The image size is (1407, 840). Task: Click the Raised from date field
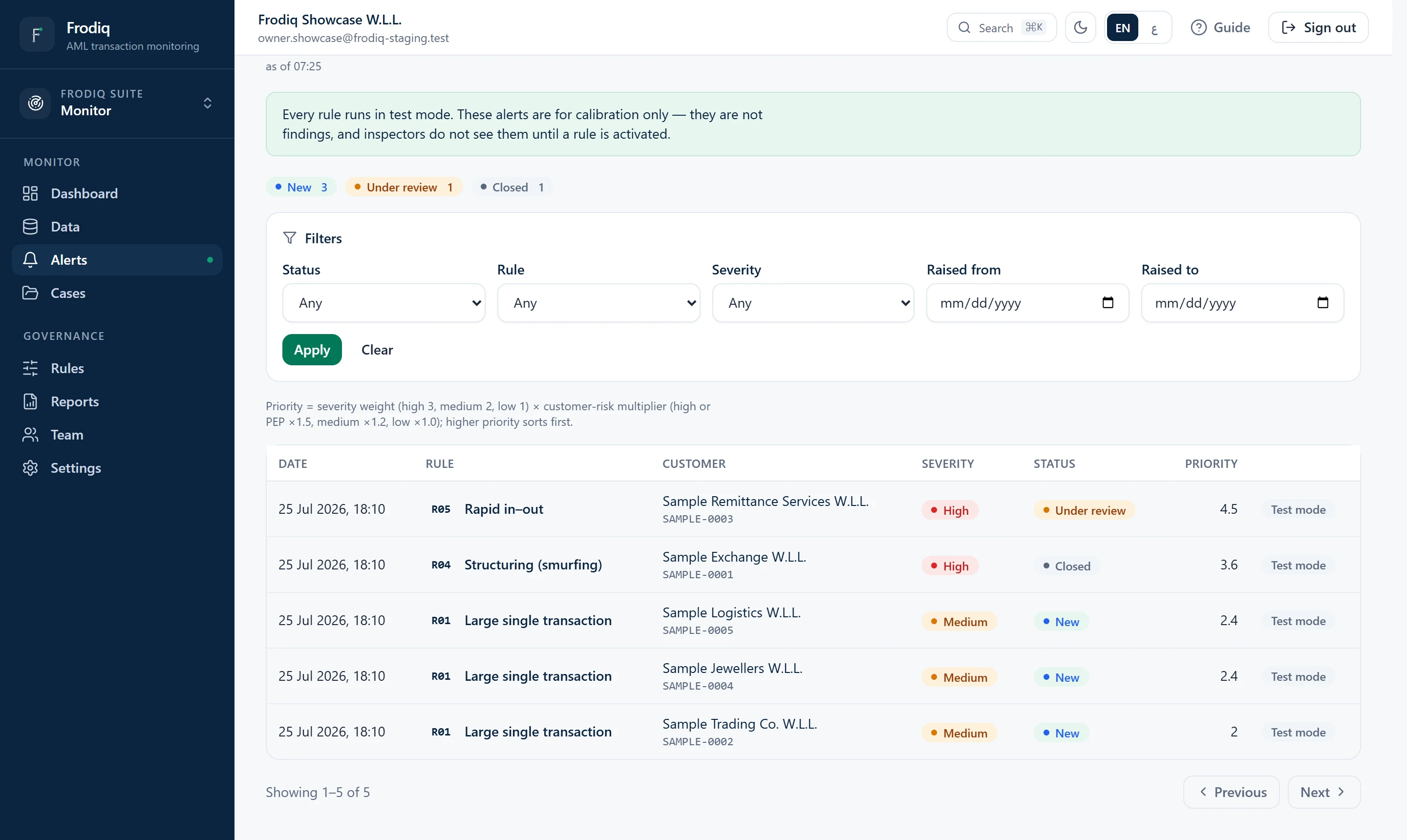[1028, 303]
